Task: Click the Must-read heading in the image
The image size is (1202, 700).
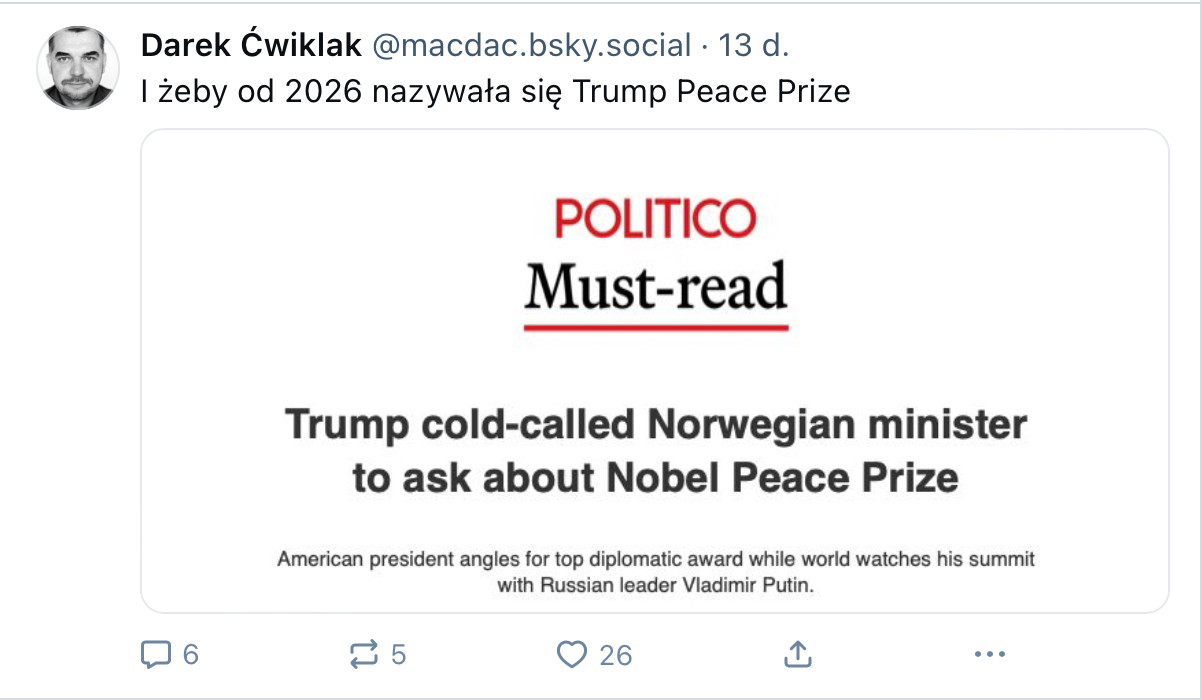Action: [x=656, y=287]
